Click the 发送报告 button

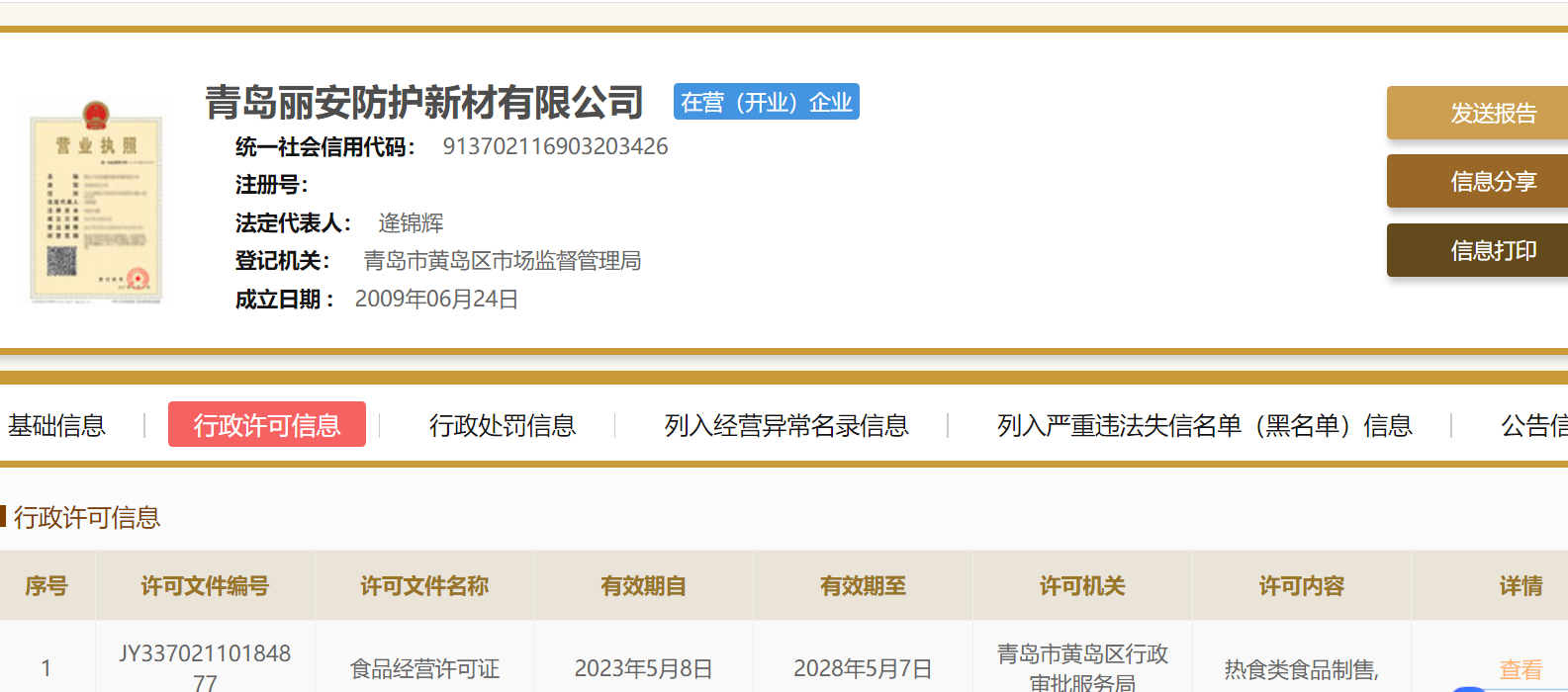click(1477, 113)
